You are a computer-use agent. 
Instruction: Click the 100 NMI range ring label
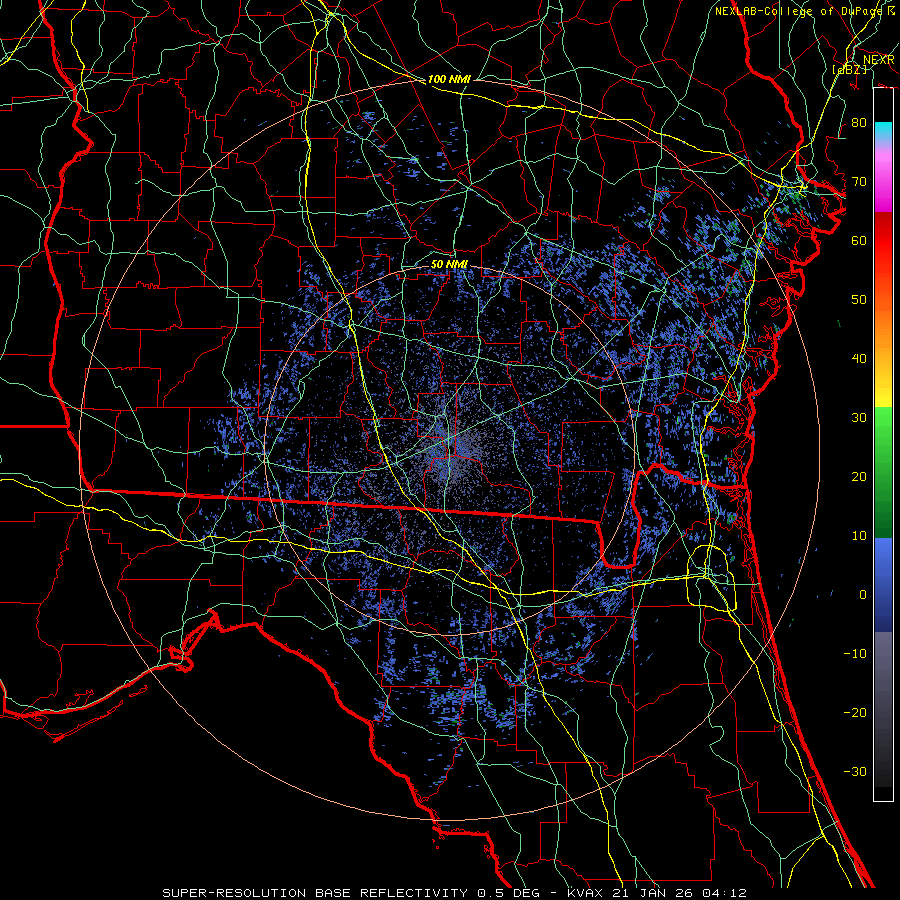pyautogui.click(x=449, y=79)
